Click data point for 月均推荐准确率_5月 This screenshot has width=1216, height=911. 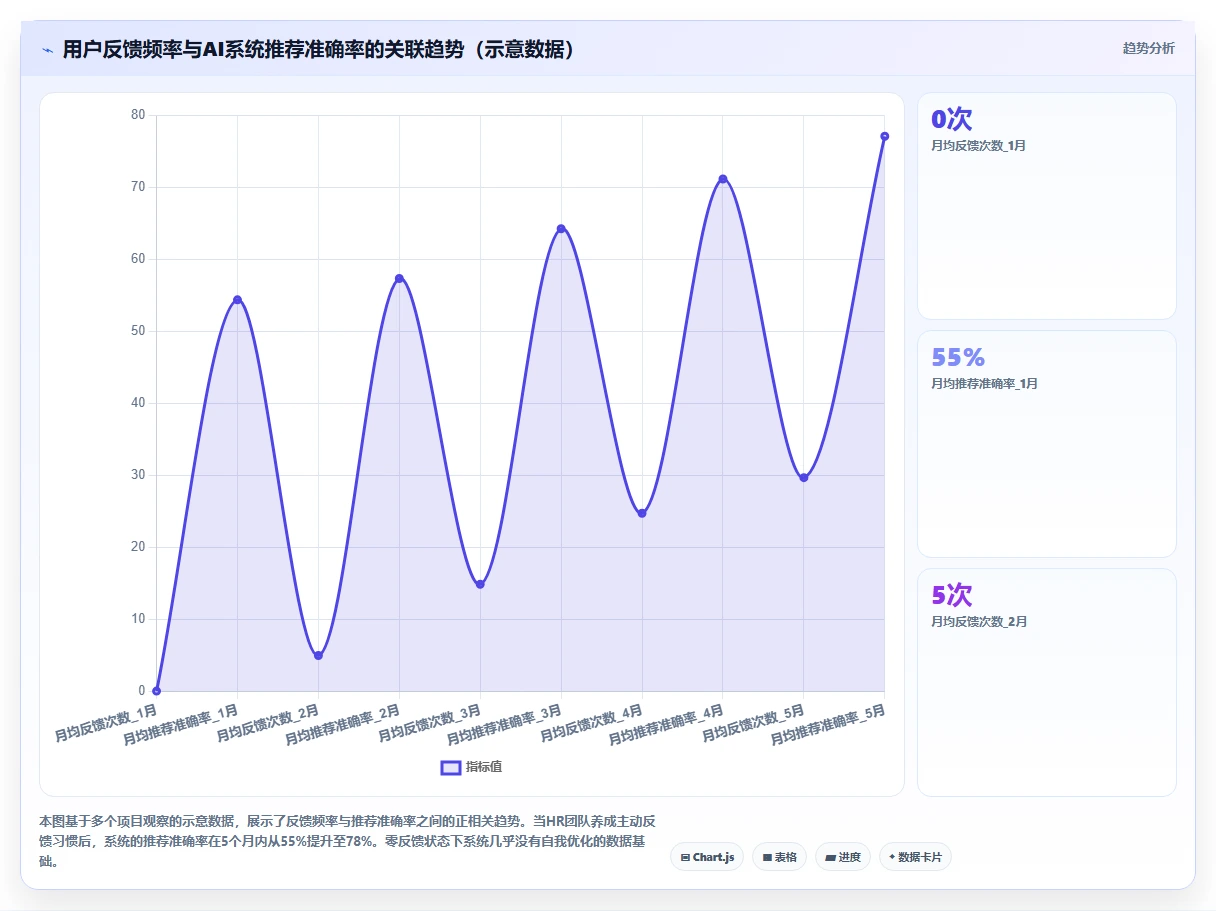click(x=885, y=136)
